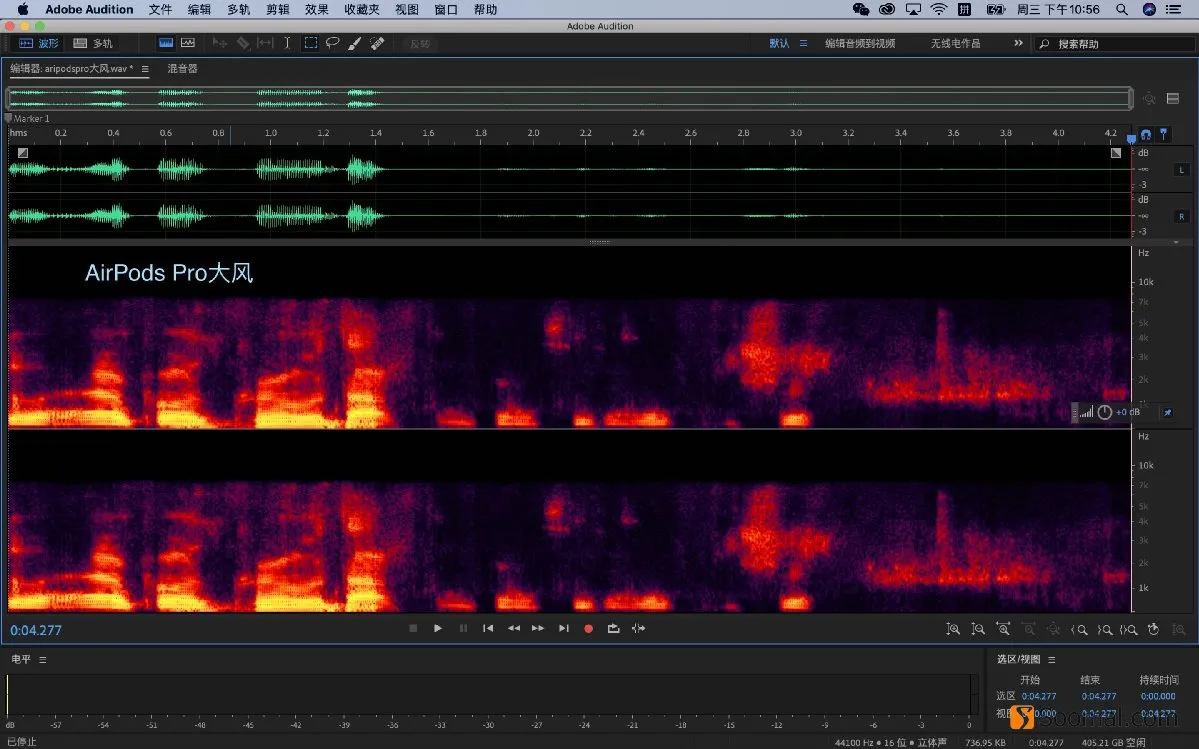Open the 文件 menu
The image size is (1199, 749).
(161, 9)
